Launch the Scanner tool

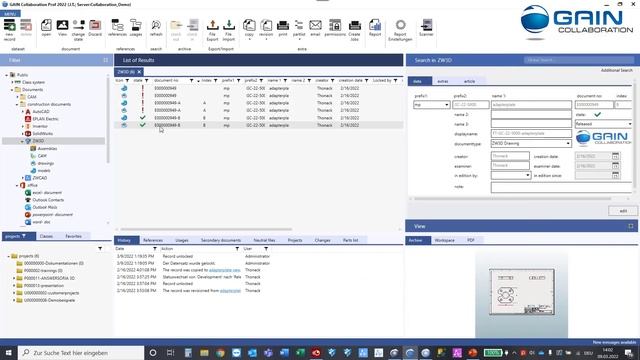pos(426,28)
